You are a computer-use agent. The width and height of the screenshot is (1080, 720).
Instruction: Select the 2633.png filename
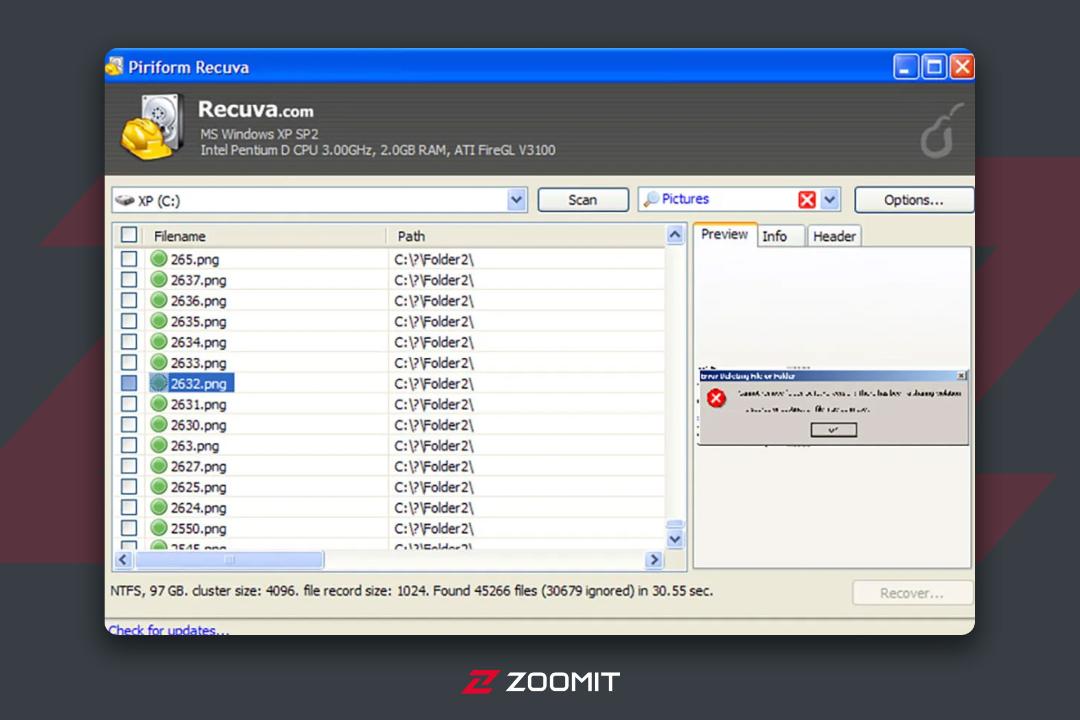(198, 363)
